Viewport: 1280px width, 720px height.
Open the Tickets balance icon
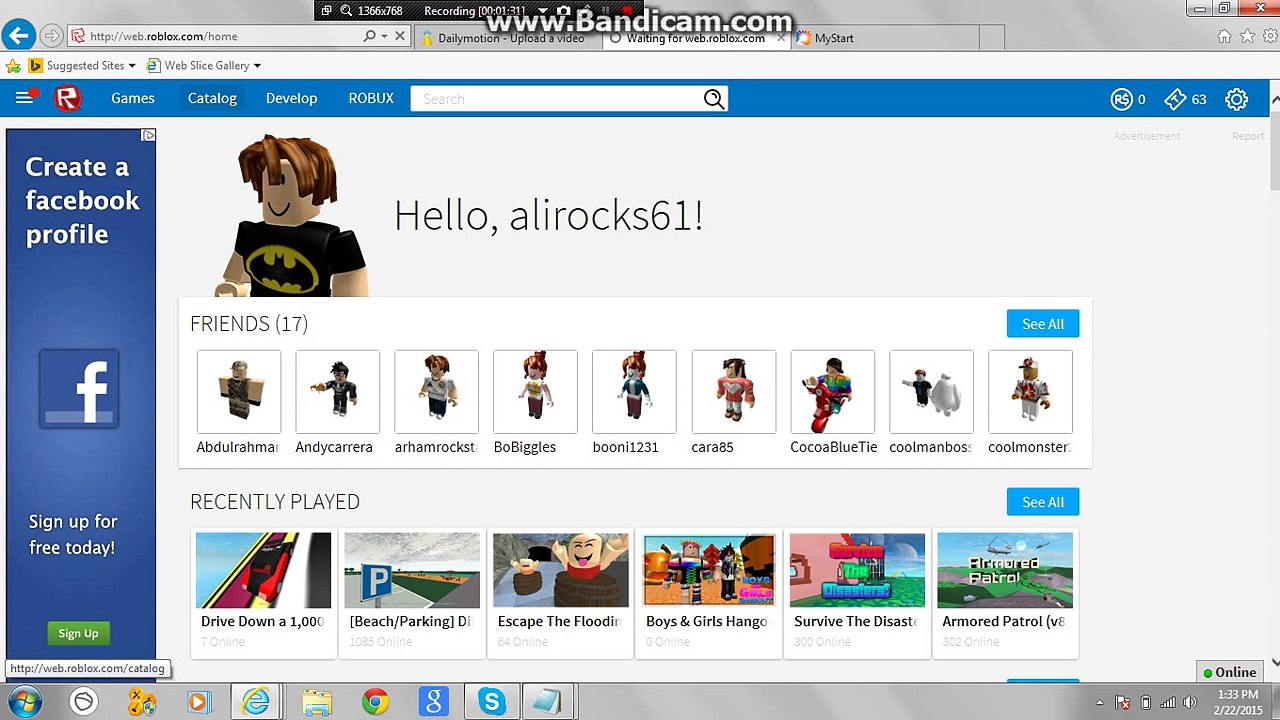[x=1175, y=99]
